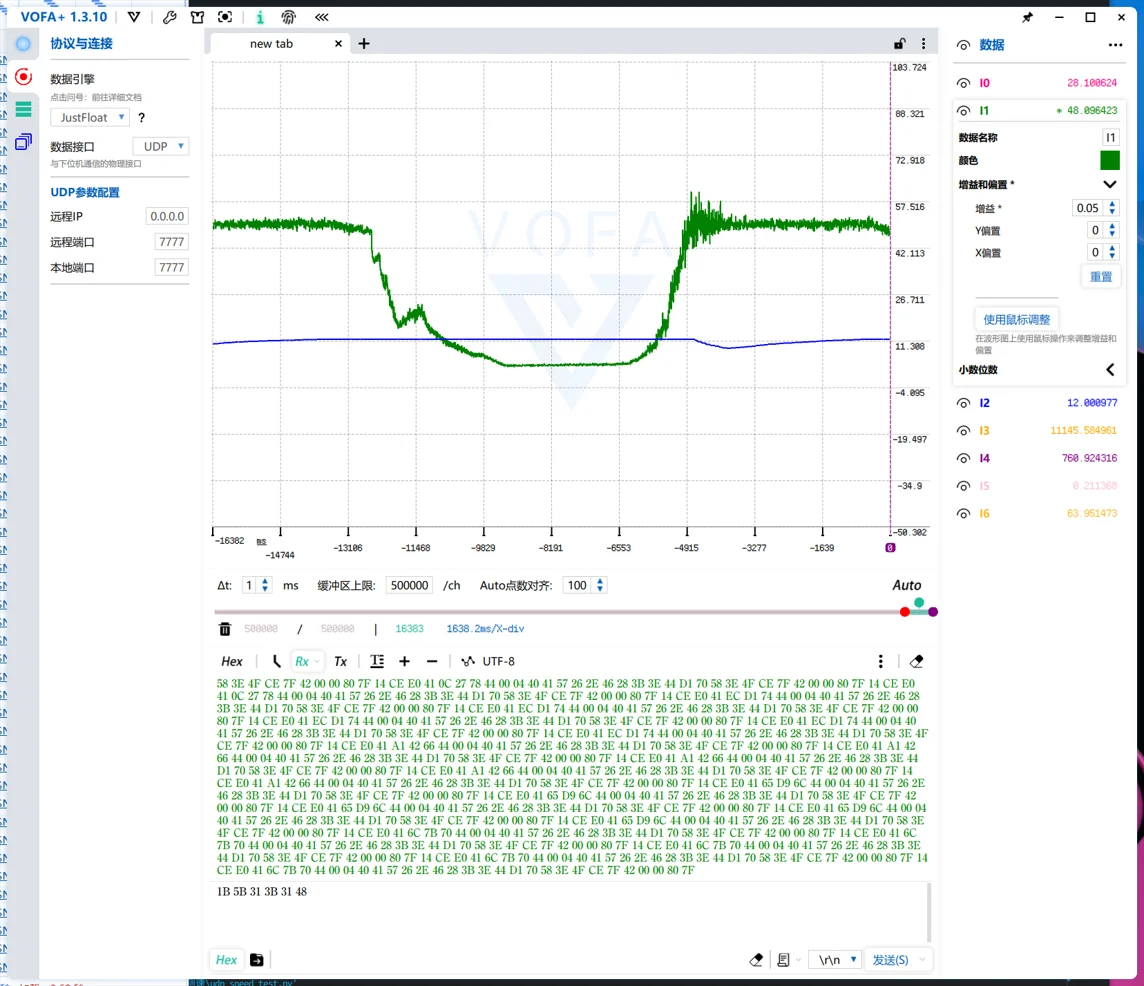Clear receive area with eraser icon
The image size is (1144, 986).
click(x=916, y=661)
